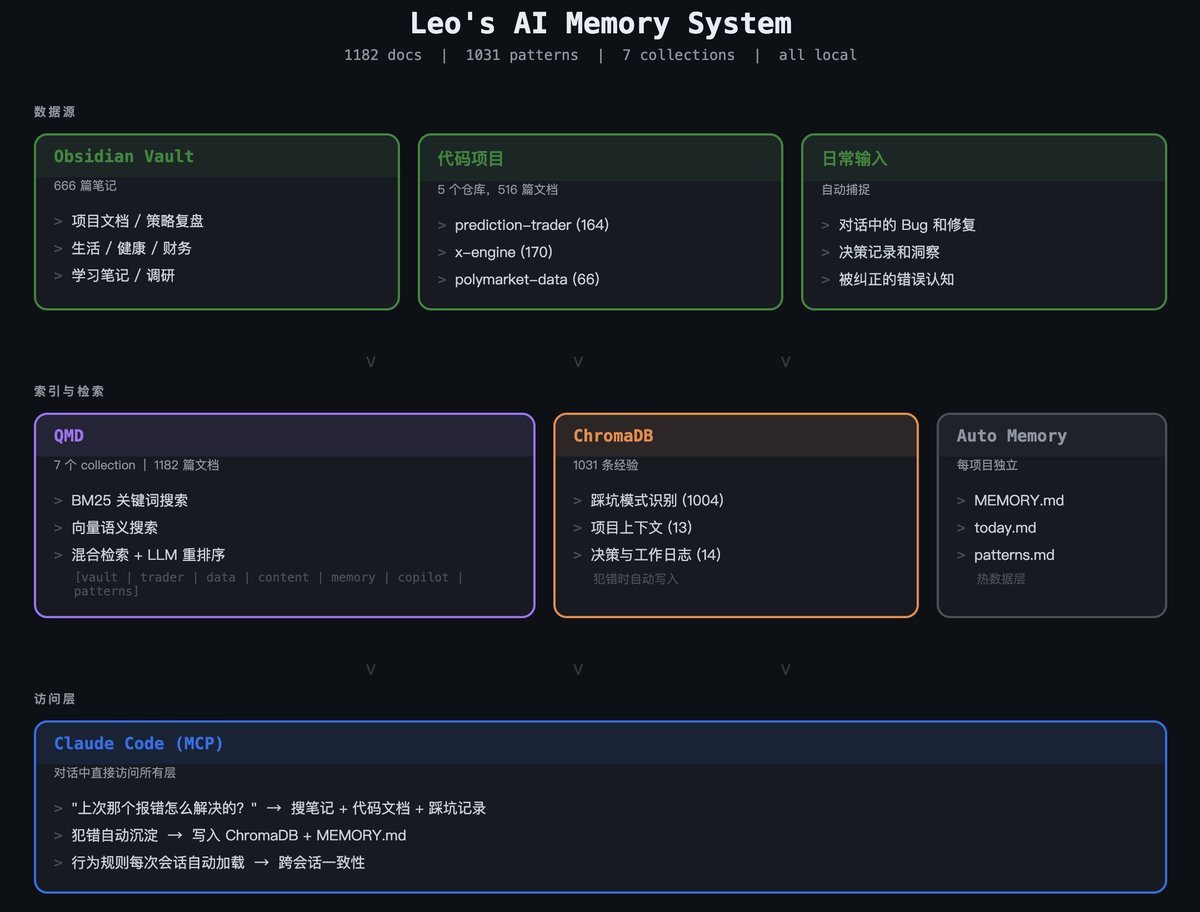The height and width of the screenshot is (912, 1200).
Task: Open the 项目文档 / 策略复盘 list entry
Action: point(137,221)
